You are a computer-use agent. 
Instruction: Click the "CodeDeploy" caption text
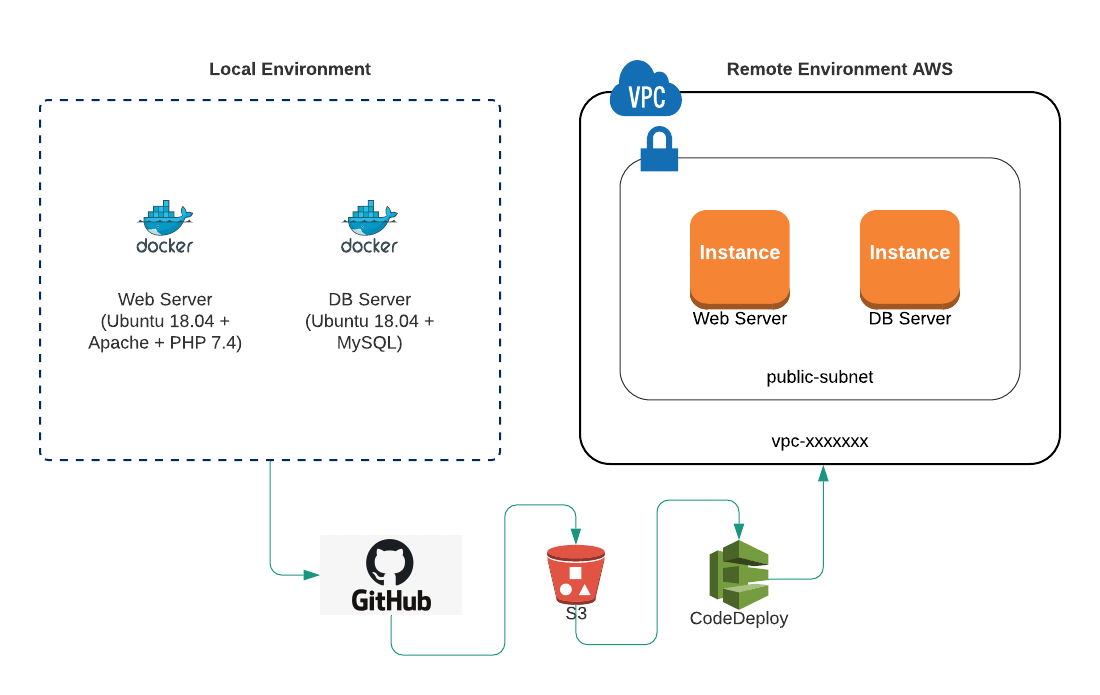(739, 619)
